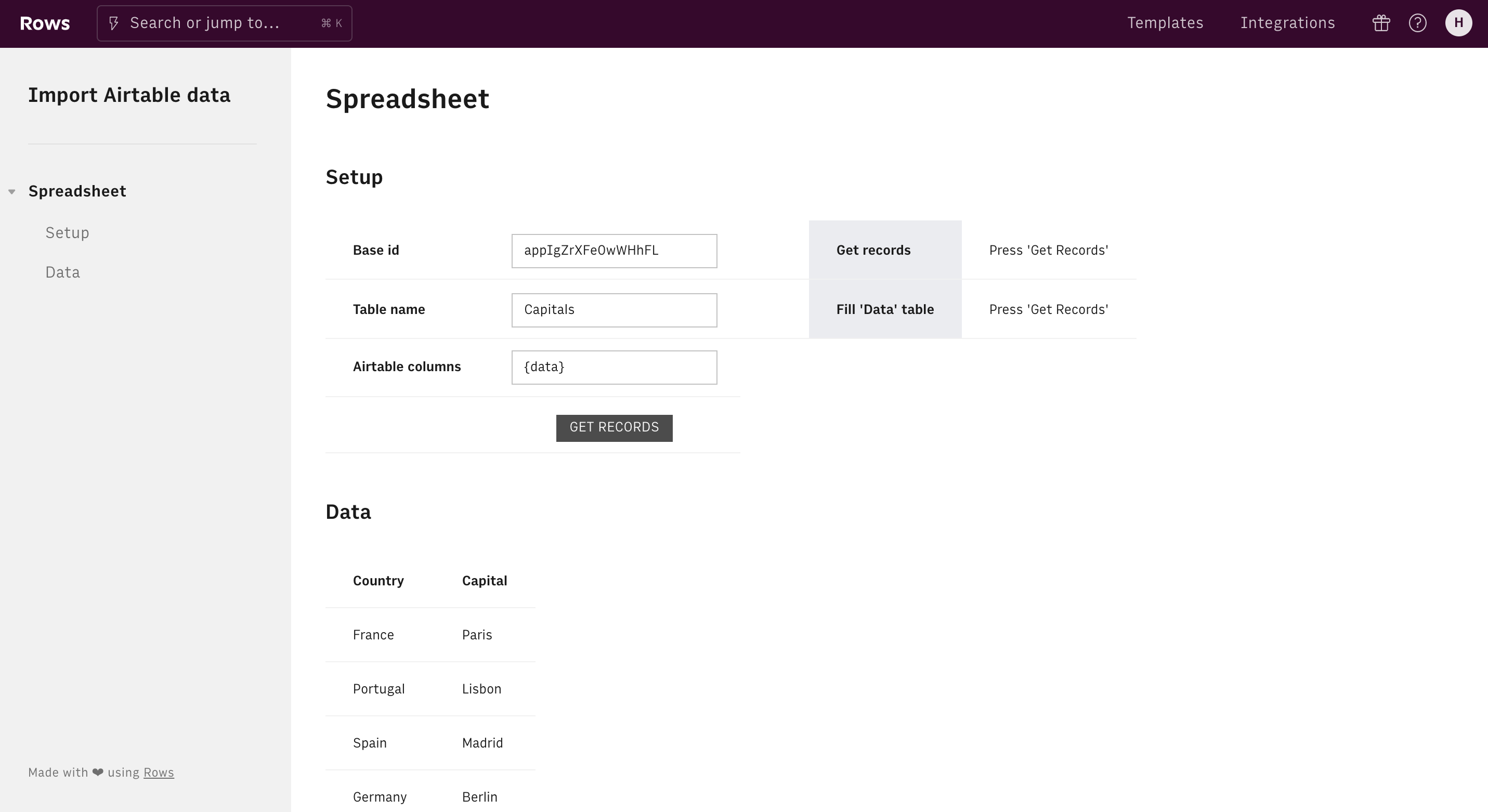
Task: Edit the Base id input field
Action: pyautogui.click(x=614, y=251)
